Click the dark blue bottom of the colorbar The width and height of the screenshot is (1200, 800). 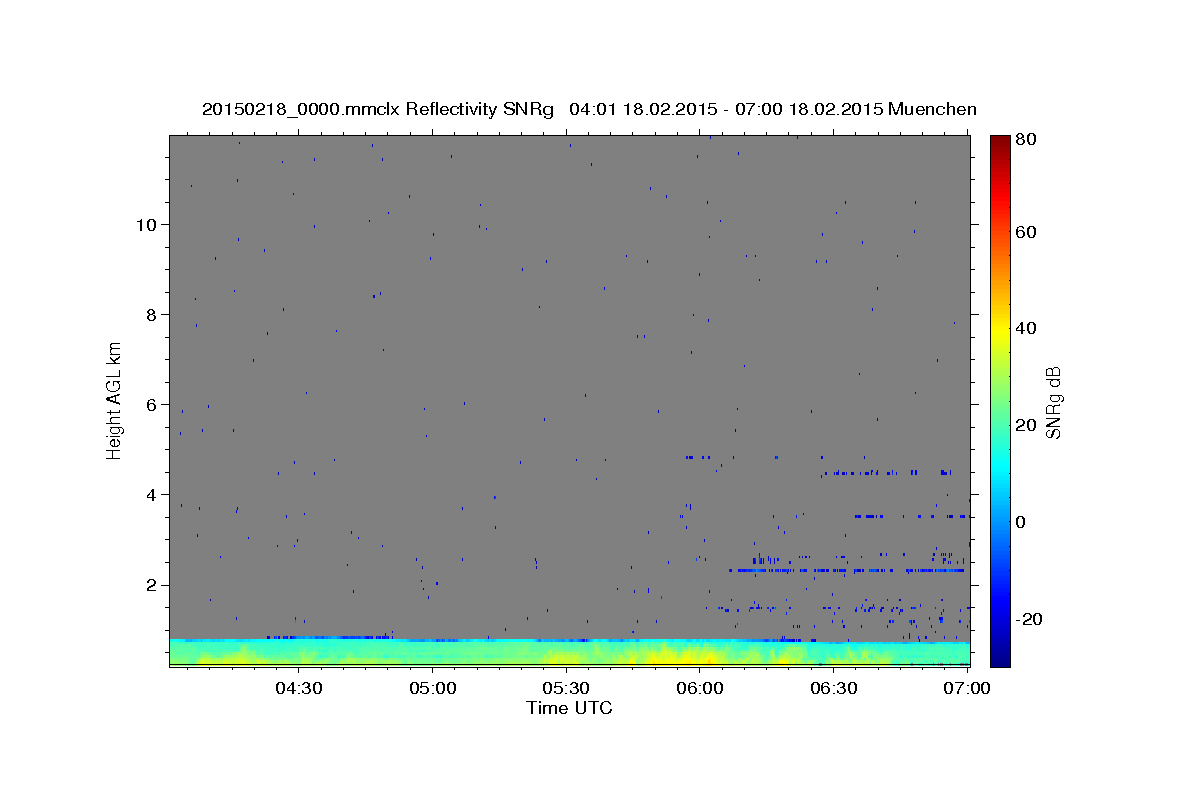click(x=1000, y=658)
